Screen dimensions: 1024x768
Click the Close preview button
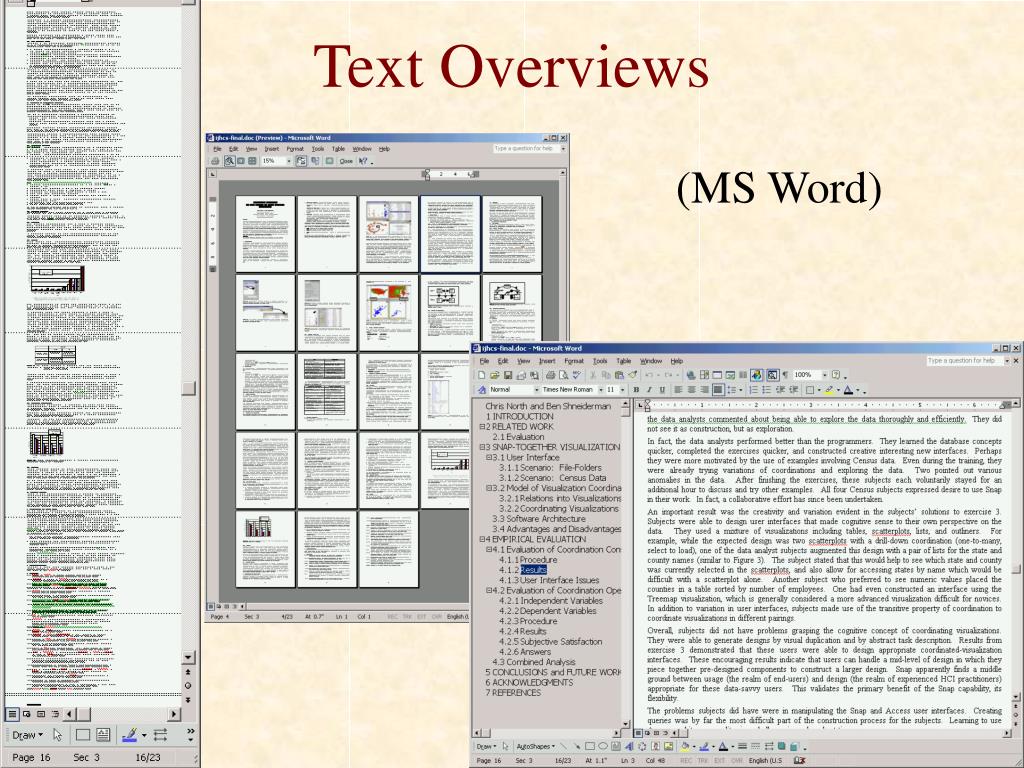point(345,161)
